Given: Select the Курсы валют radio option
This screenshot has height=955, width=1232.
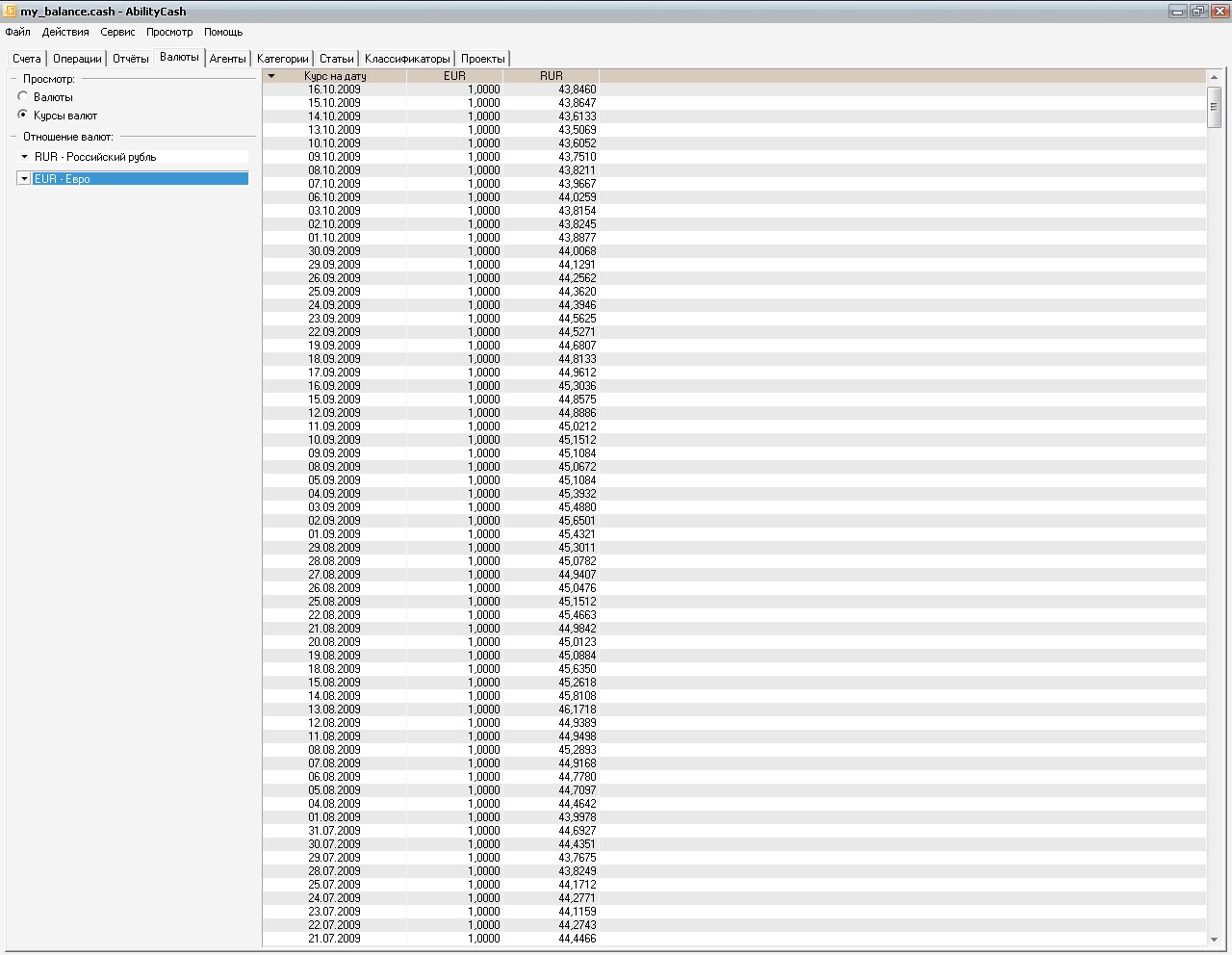Looking at the screenshot, I should pyautogui.click(x=23, y=115).
